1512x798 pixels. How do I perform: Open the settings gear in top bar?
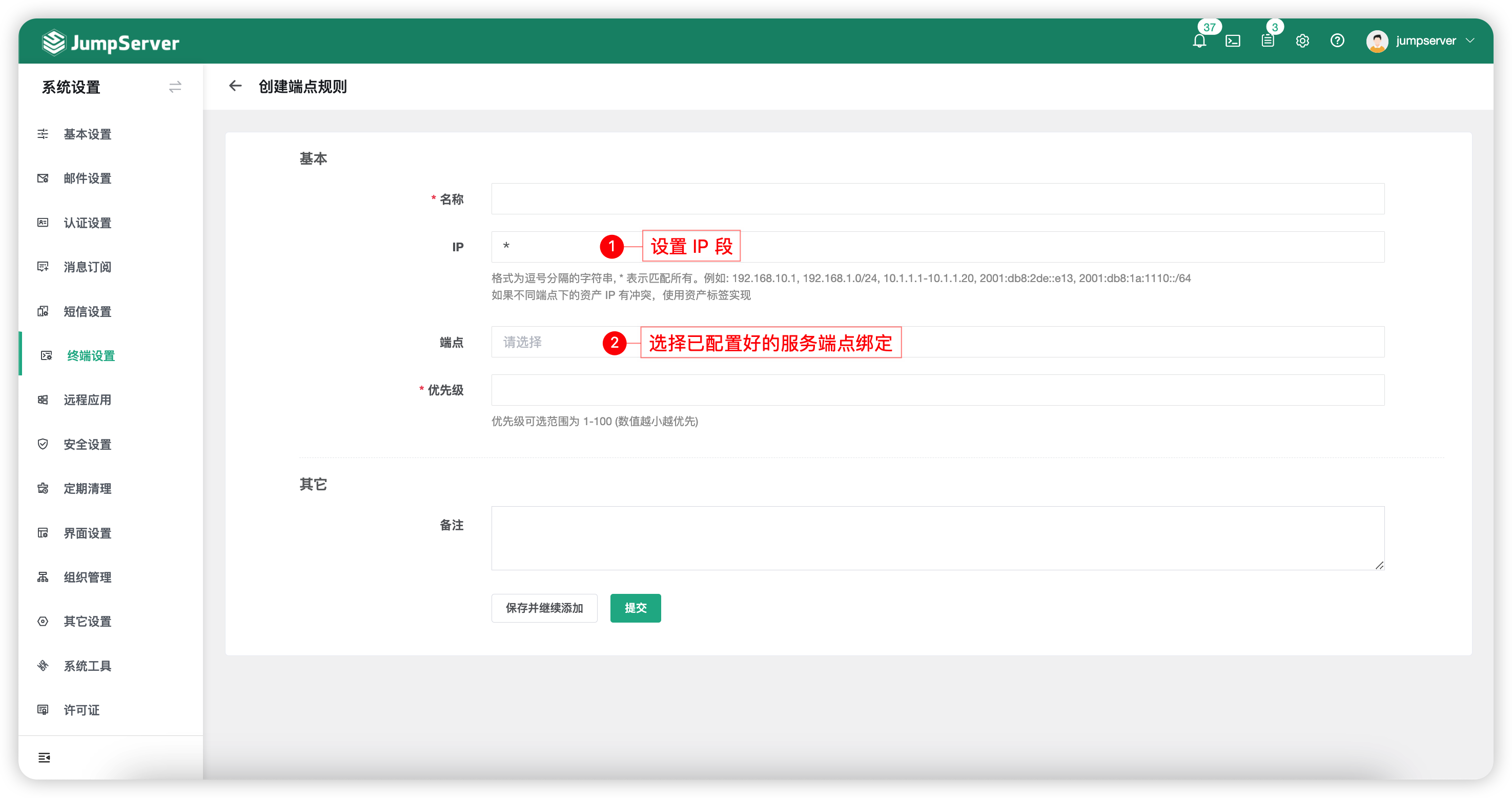(x=1302, y=41)
